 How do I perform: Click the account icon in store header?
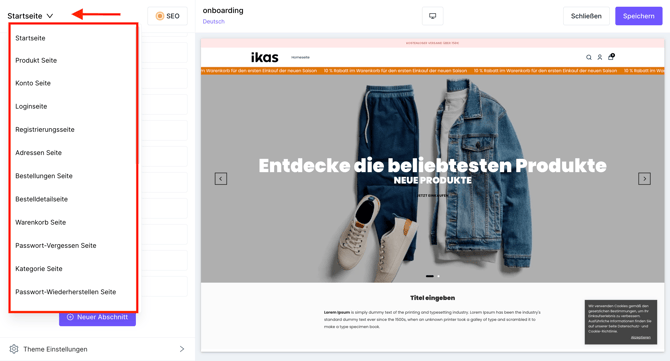(599, 57)
